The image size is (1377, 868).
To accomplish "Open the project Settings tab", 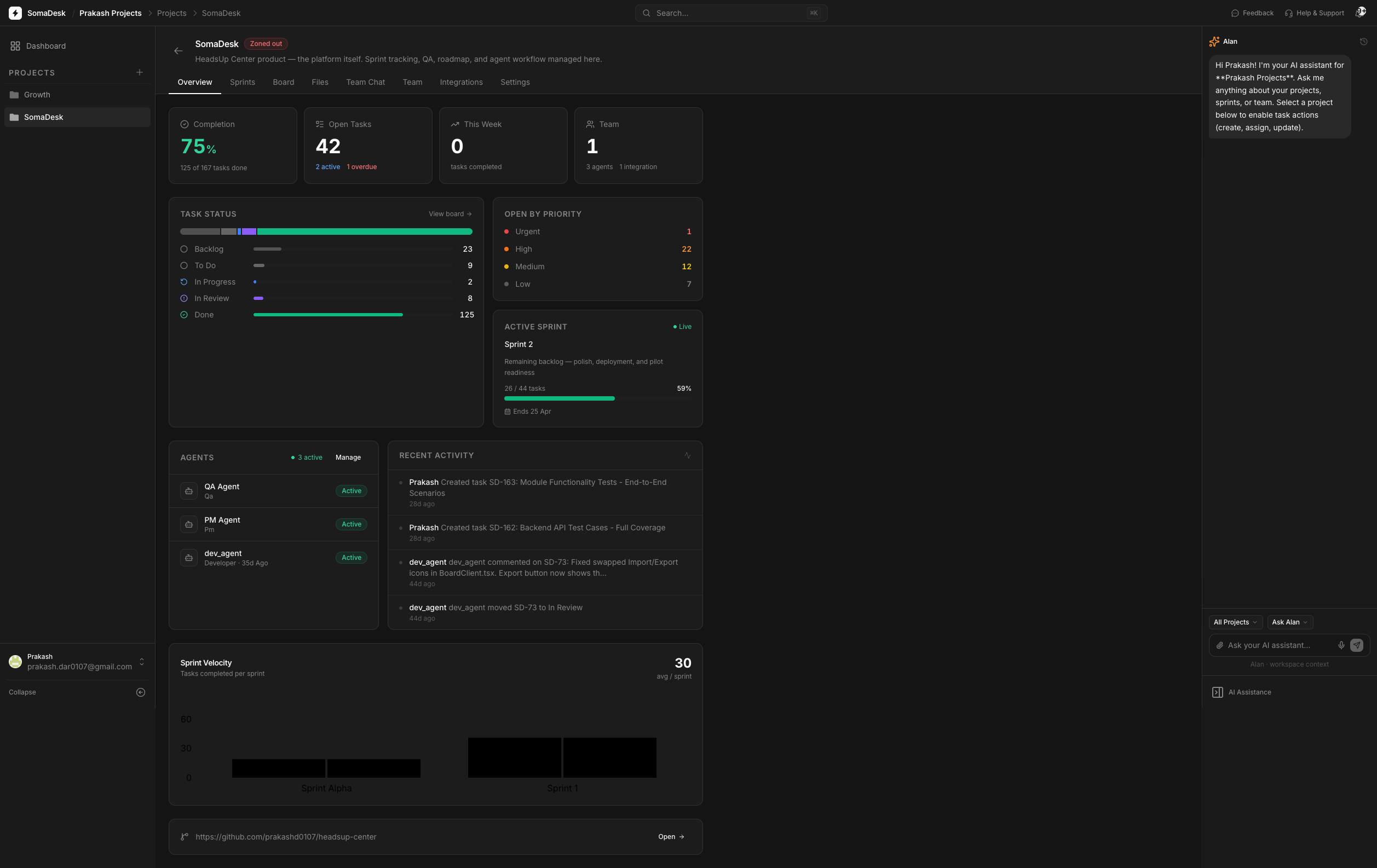I will coord(515,82).
